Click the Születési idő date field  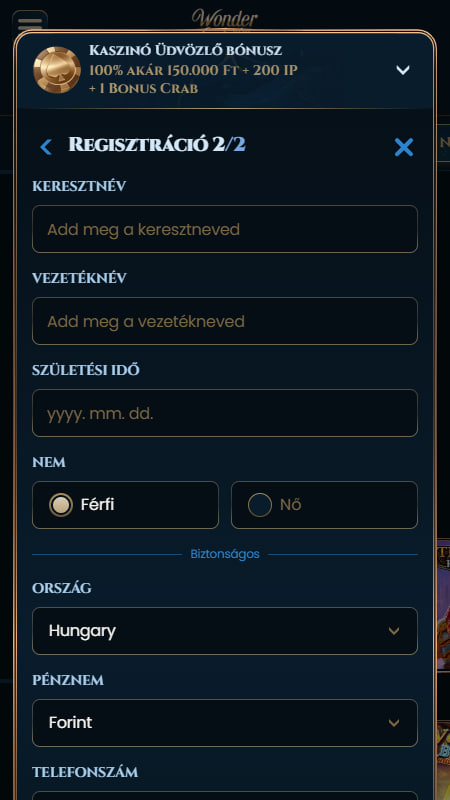coord(225,413)
